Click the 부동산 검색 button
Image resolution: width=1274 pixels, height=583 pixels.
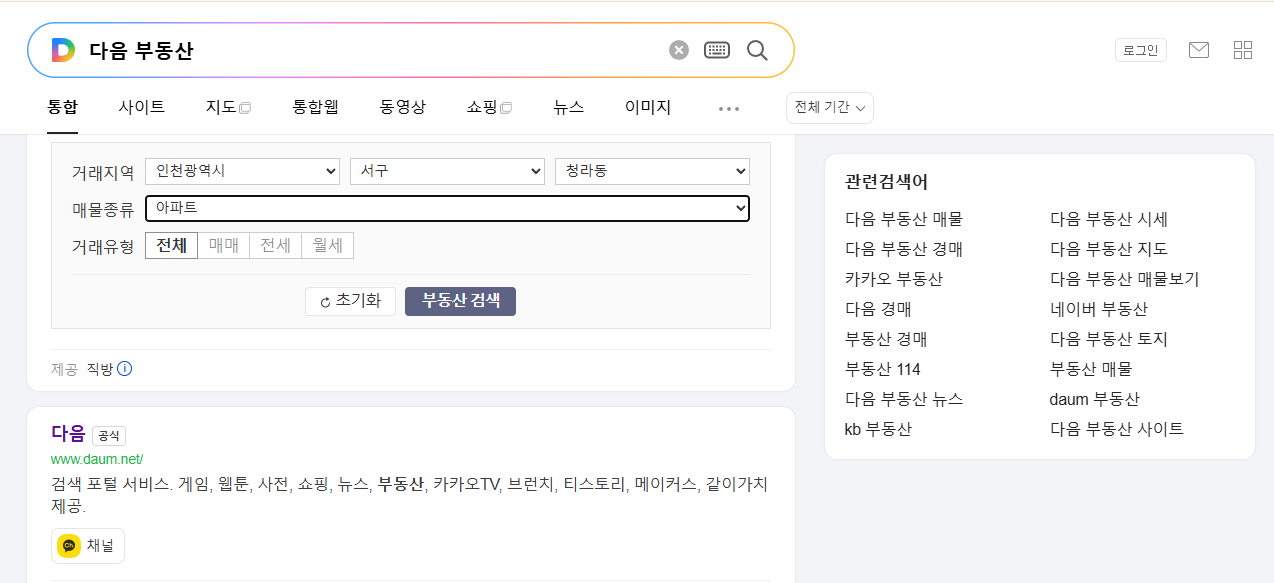click(x=460, y=301)
